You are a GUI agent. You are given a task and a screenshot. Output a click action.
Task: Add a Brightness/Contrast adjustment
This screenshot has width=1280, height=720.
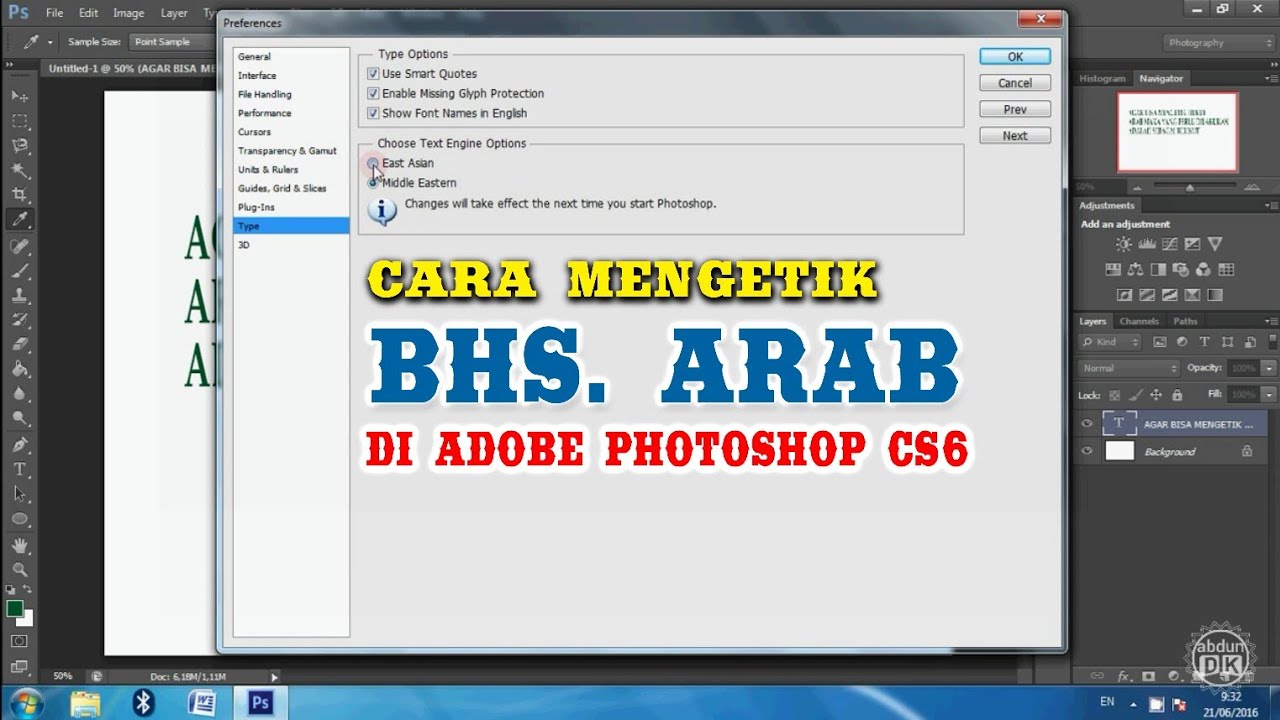[1124, 244]
